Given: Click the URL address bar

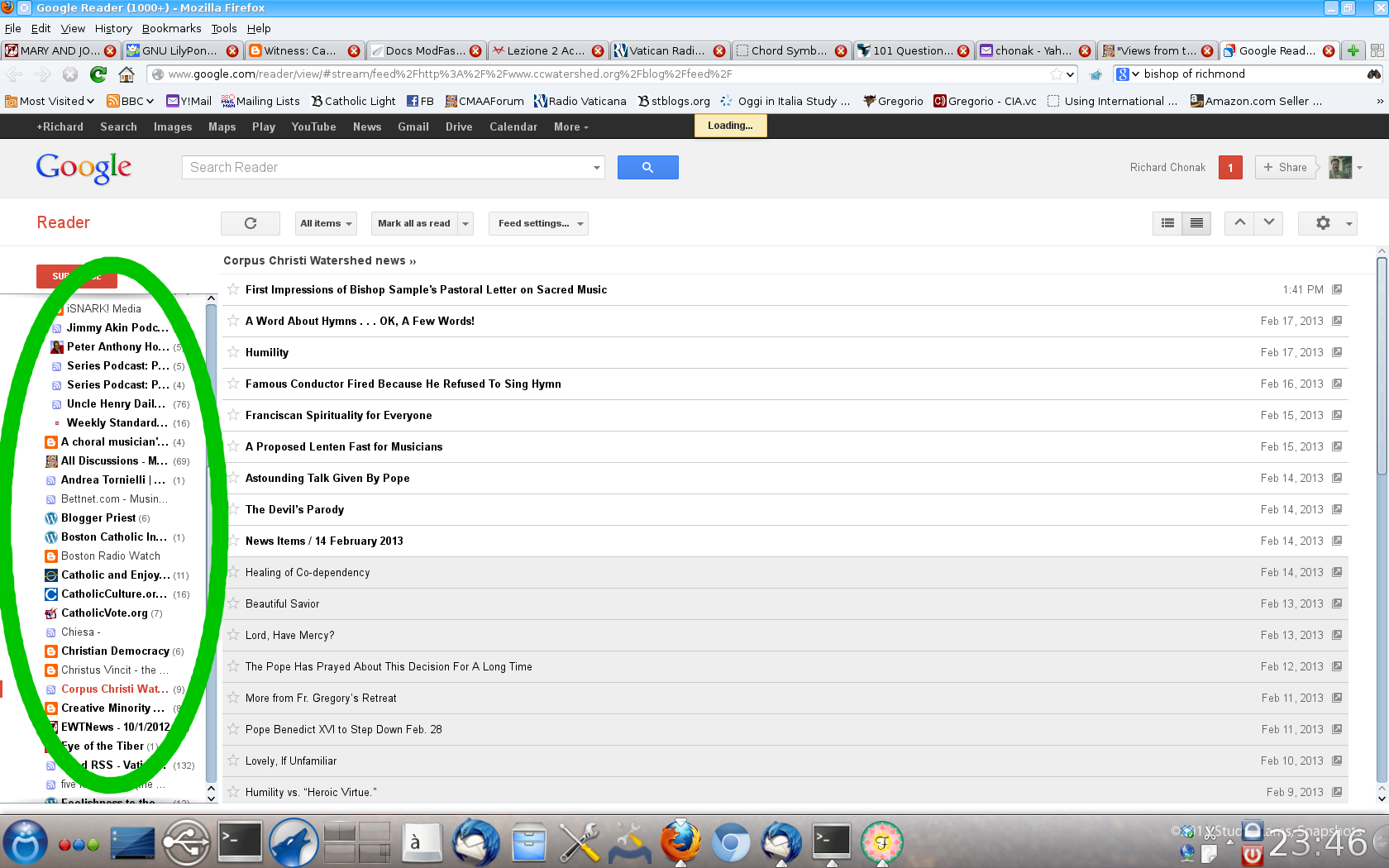Looking at the screenshot, I should coord(612,74).
